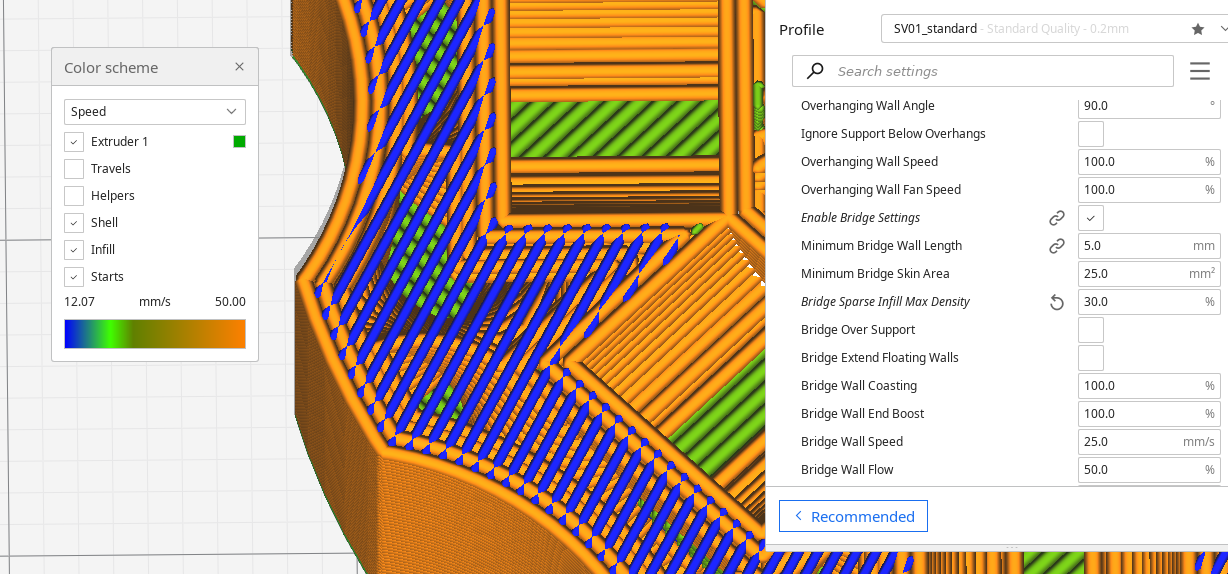Screen dimensions: 1228x574
Task: Edit Bridge Wall Flow value
Action: (1149, 470)
